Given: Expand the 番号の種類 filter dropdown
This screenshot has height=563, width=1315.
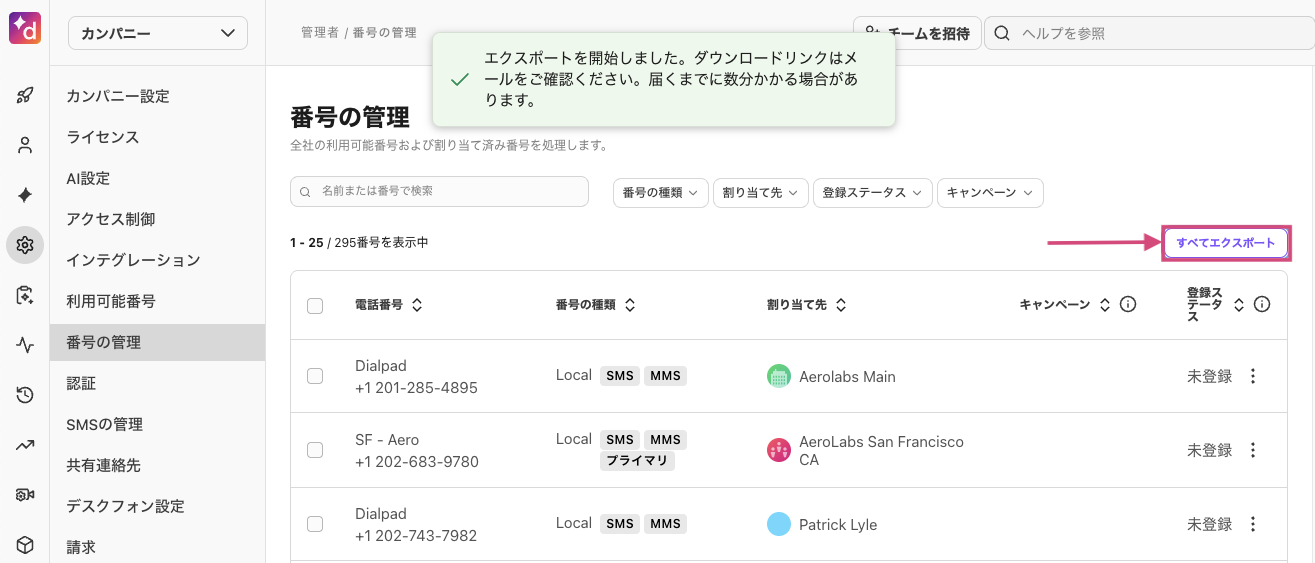Looking at the screenshot, I should 660,193.
